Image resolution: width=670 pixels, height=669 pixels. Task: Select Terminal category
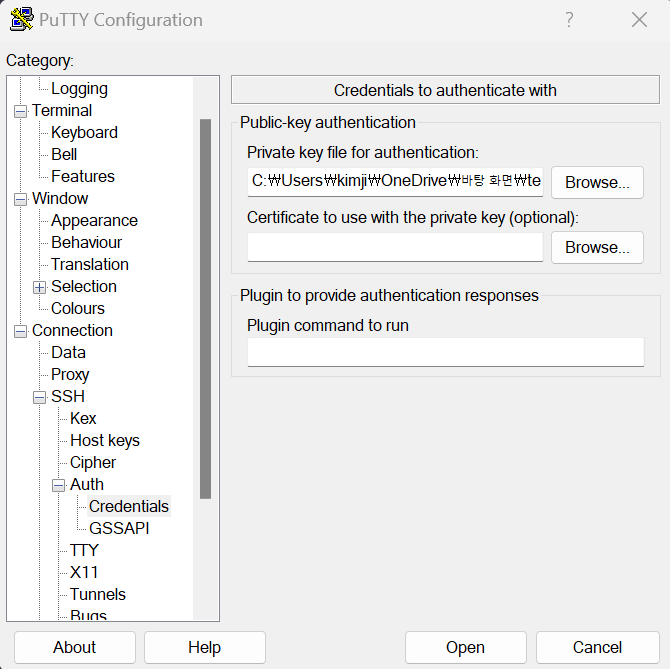pos(62,111)
